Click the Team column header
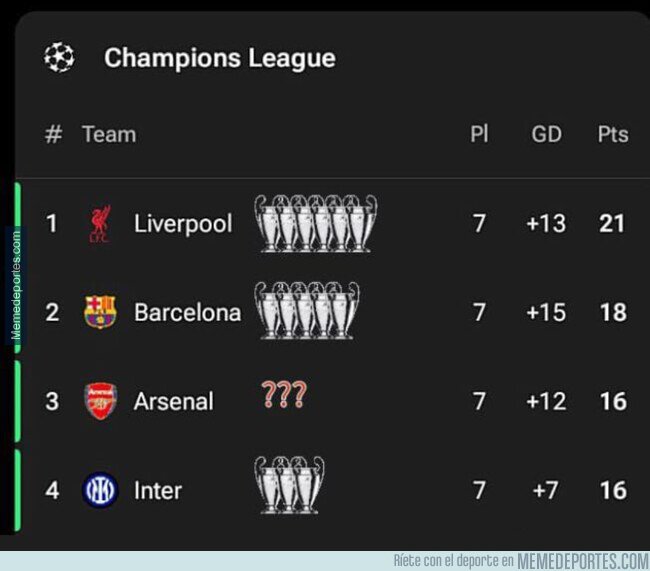This screenshot has height=571, width=650. coord(109,134)
